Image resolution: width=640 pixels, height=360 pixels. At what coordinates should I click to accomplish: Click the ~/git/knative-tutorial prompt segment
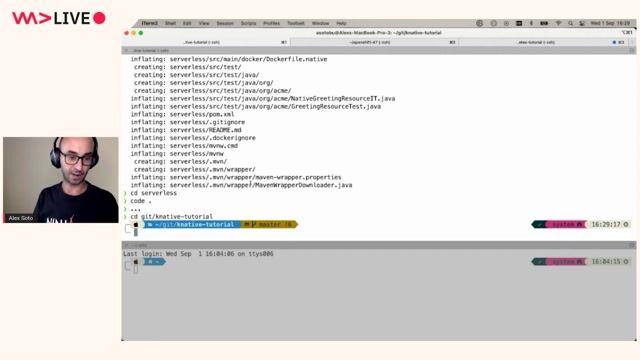tap(192, 224)
